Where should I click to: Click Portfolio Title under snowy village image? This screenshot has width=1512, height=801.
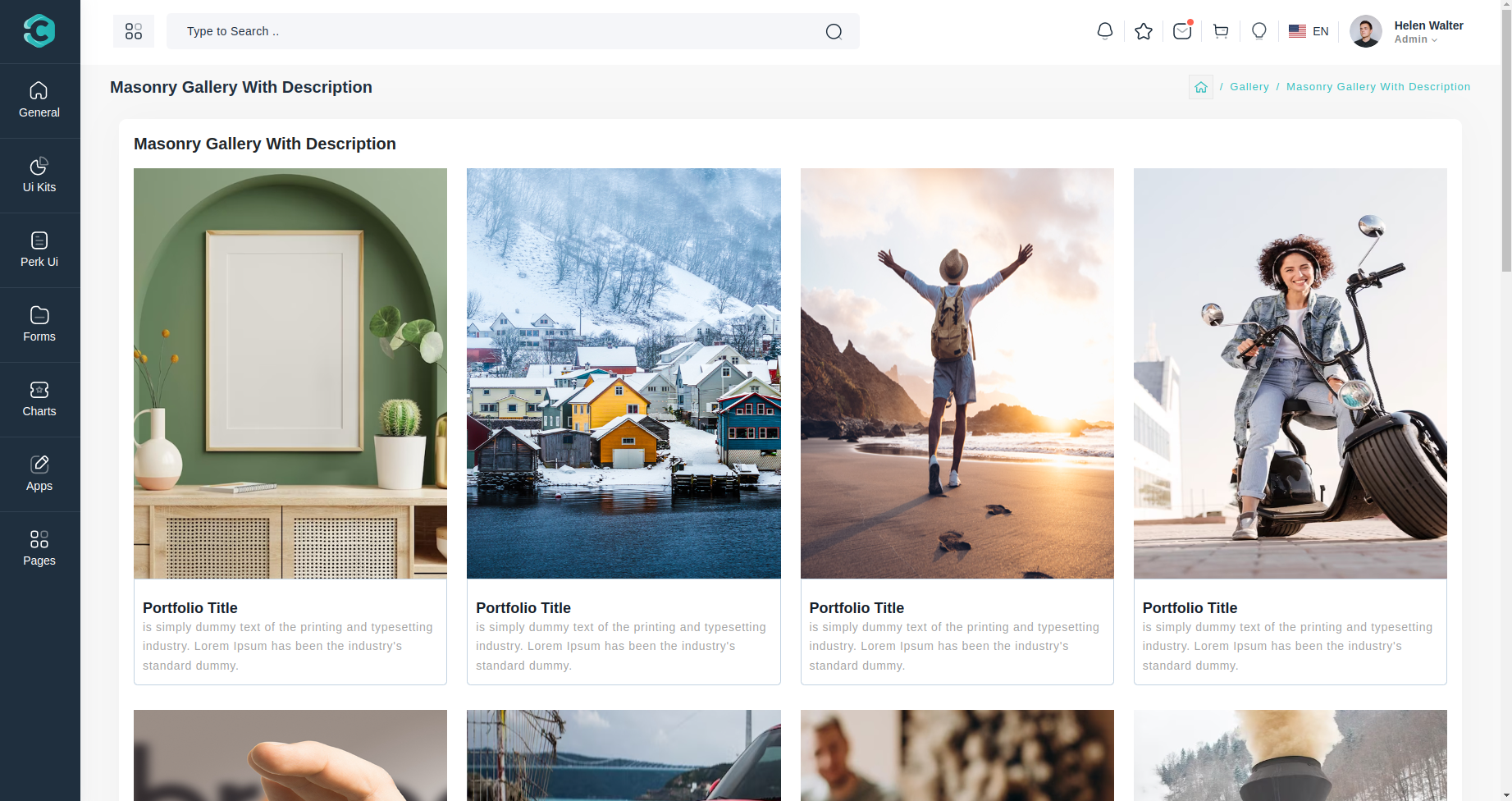tap(523, 608)
